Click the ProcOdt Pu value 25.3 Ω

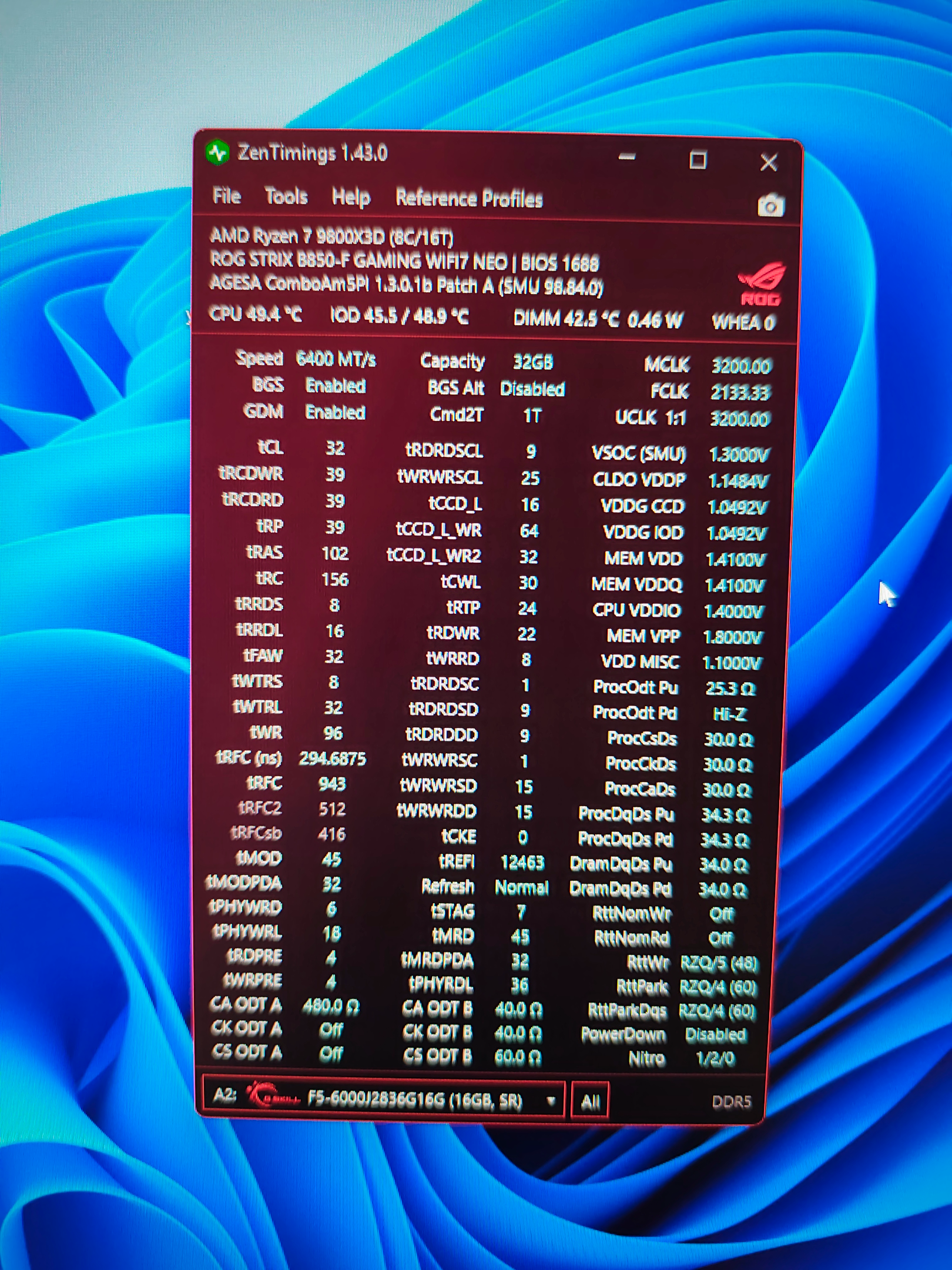[x=730, y=689]
